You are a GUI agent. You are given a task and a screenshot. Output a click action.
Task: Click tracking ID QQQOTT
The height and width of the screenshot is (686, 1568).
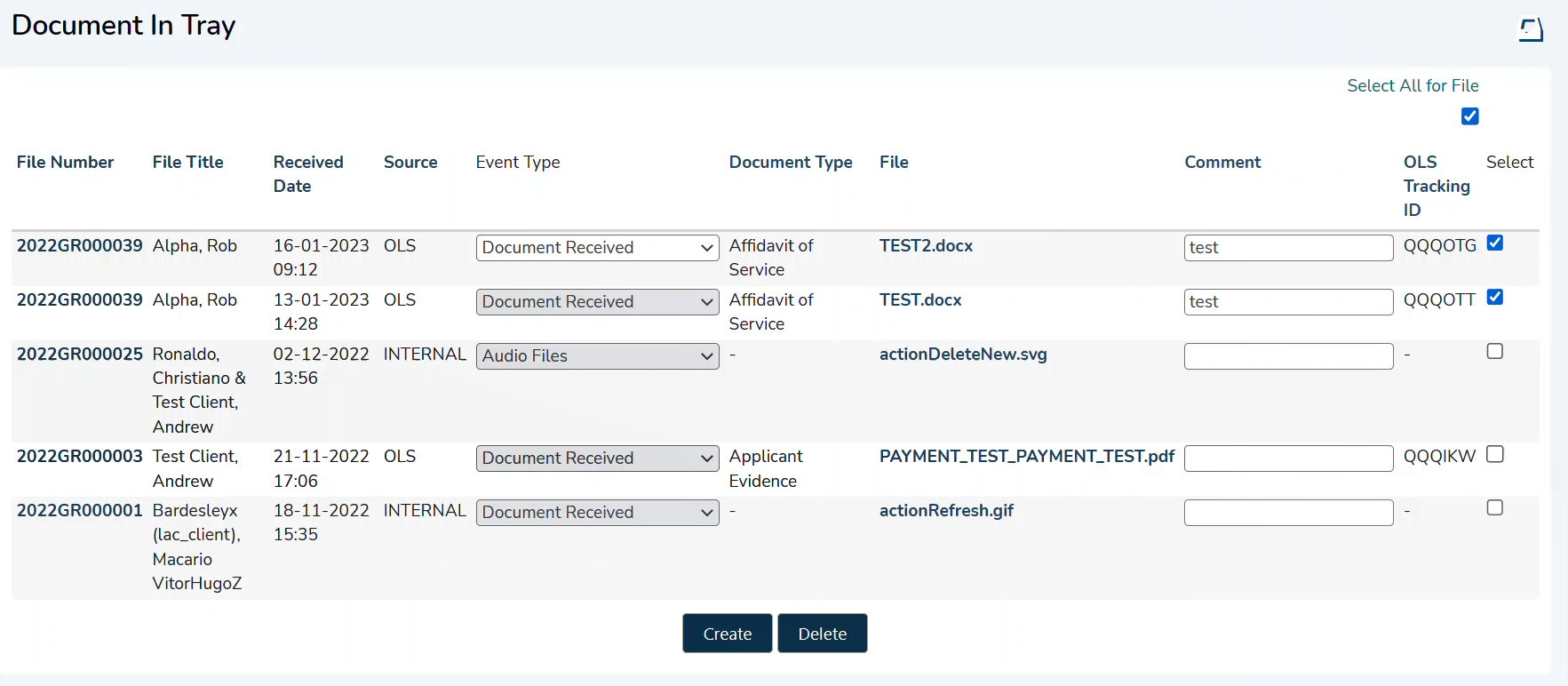pyautogui.click(x=1439, y=300)
